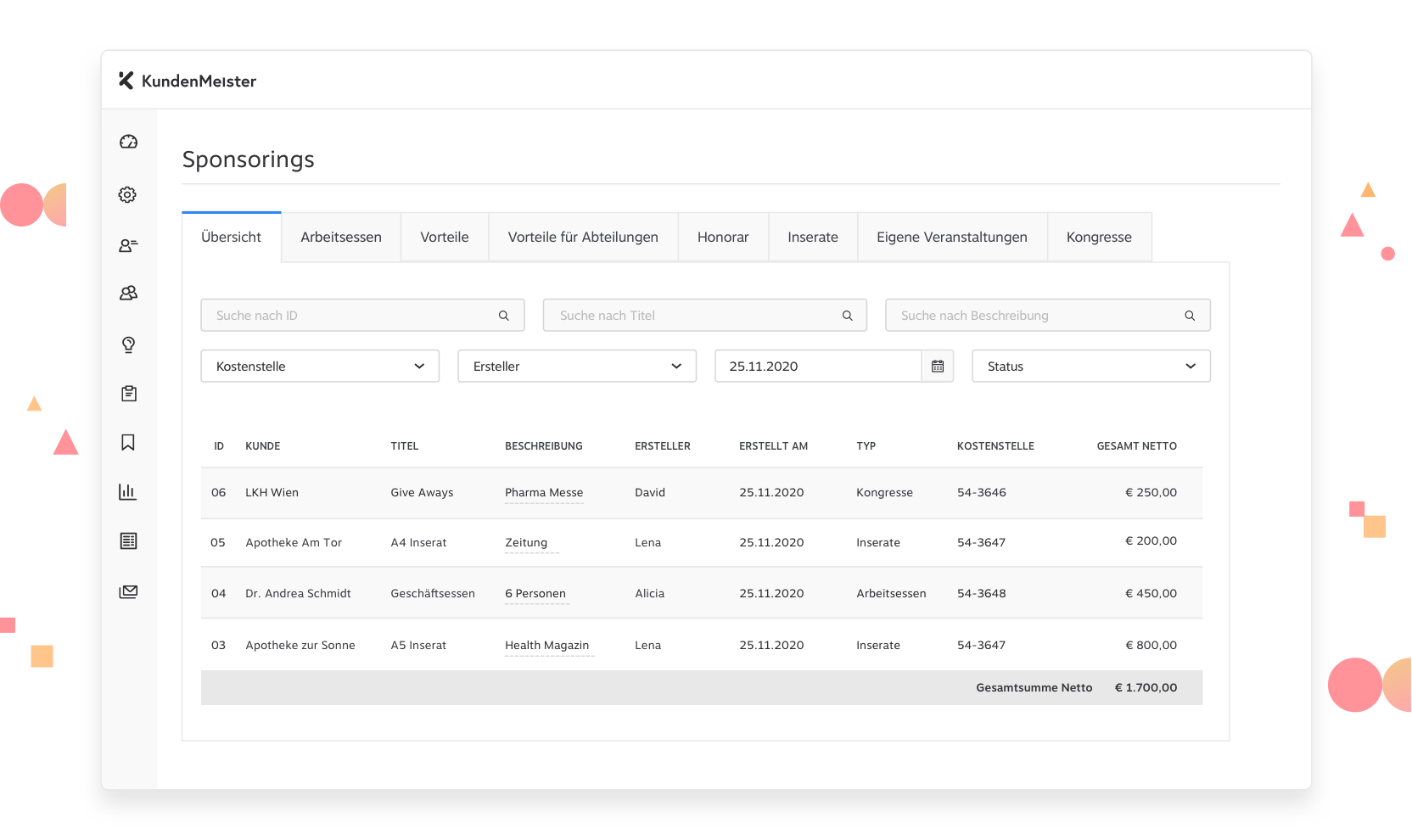Click the Geschäftsessen title cell
The height and width of the screenshot is (840, 1412).
(x=433, y=594)
